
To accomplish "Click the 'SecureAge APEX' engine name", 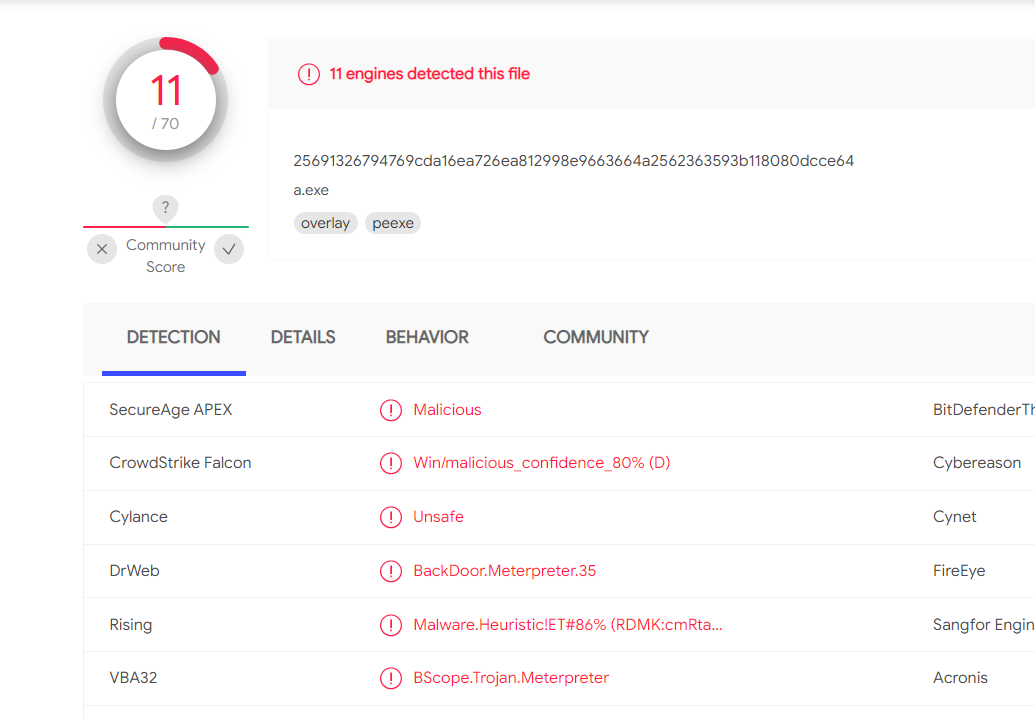I will (x=171, y=410).
